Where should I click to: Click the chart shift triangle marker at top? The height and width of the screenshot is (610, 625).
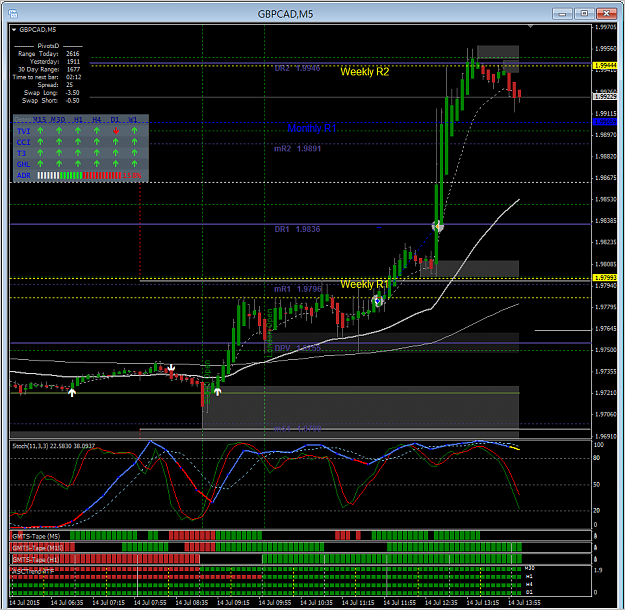[x=530, y=26]
